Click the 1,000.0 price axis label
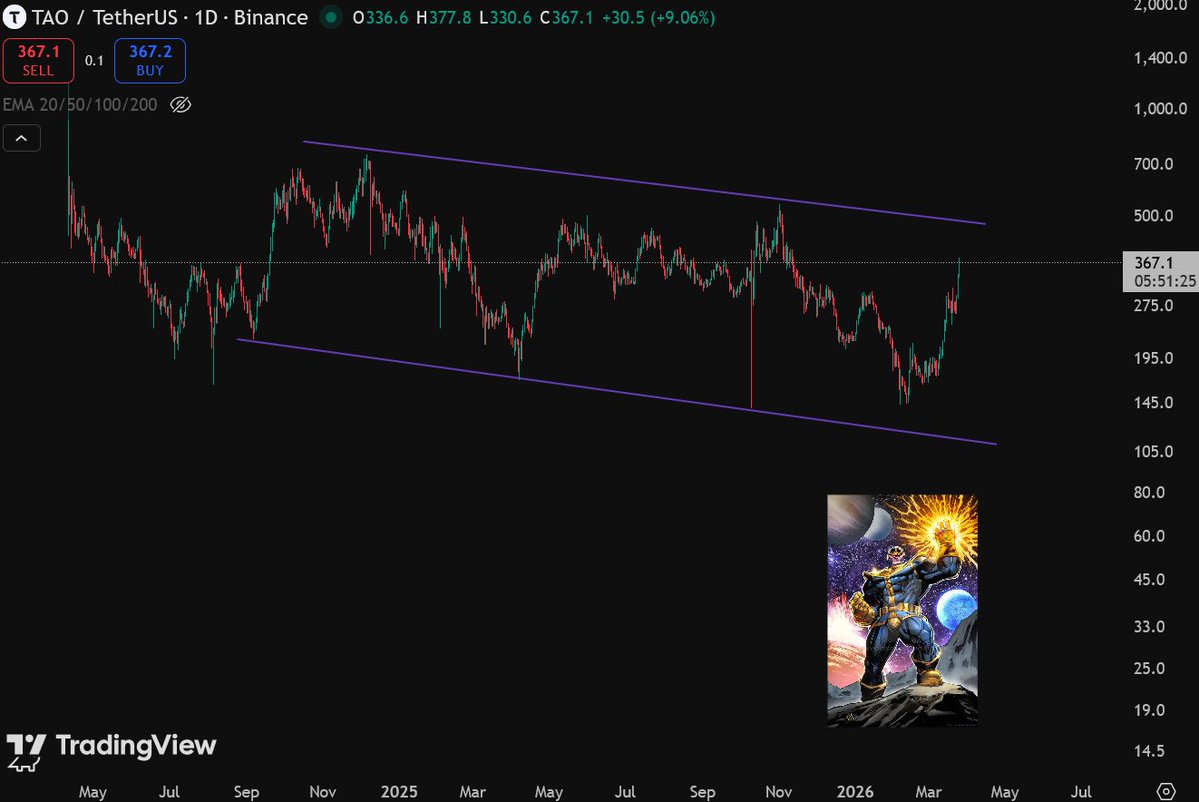 point(1160,109)
